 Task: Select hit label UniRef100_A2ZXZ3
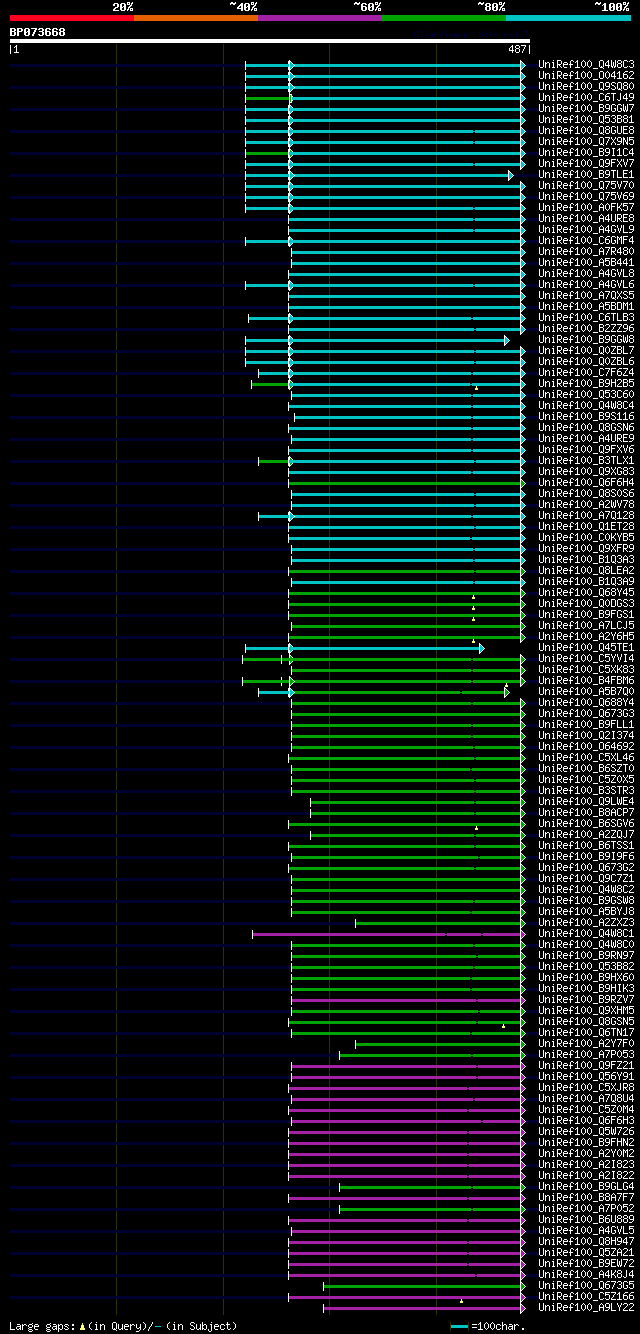586,922
